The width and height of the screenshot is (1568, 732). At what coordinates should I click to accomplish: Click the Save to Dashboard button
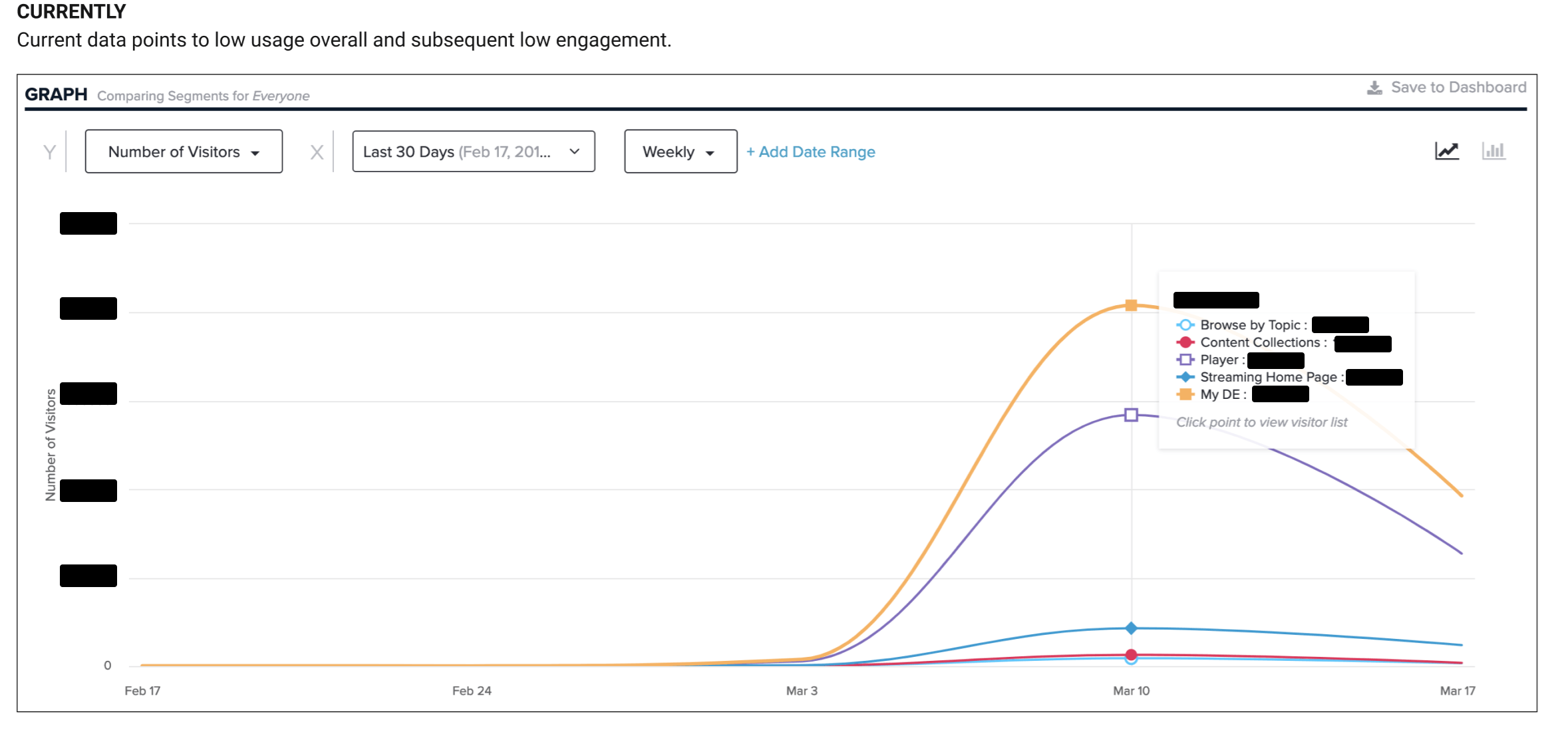(1457, 86)
